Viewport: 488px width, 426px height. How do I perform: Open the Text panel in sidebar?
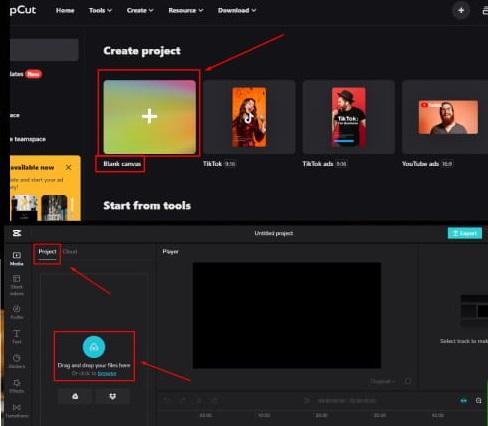17,337
